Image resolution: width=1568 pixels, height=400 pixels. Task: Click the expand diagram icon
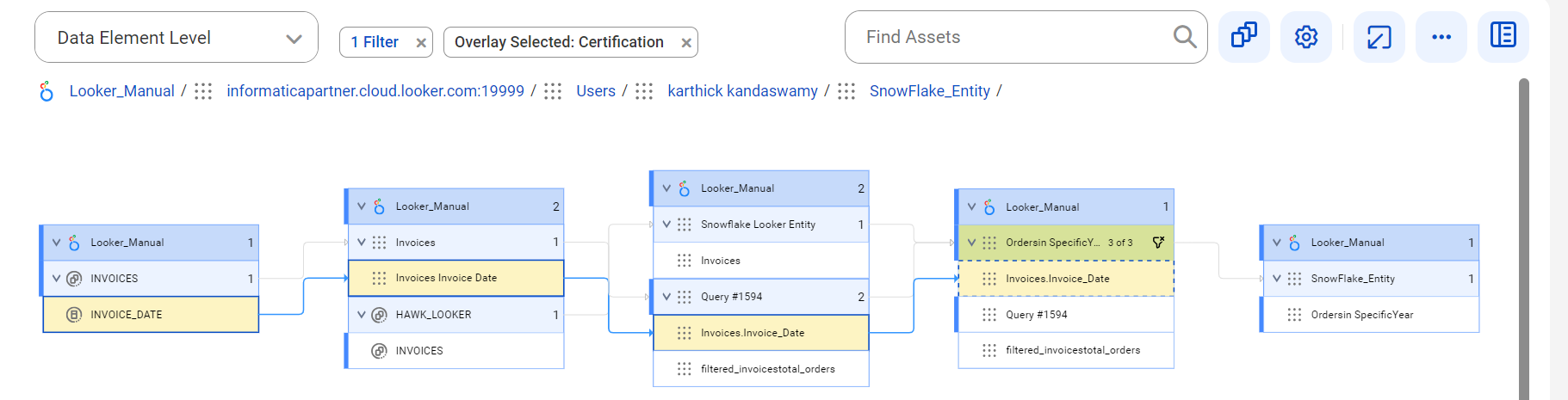(x=1379, y=36)
